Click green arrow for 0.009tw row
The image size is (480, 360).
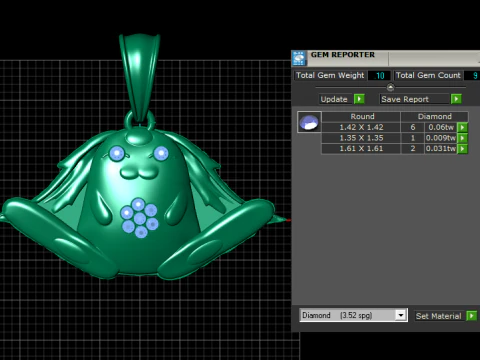point(462,138)
